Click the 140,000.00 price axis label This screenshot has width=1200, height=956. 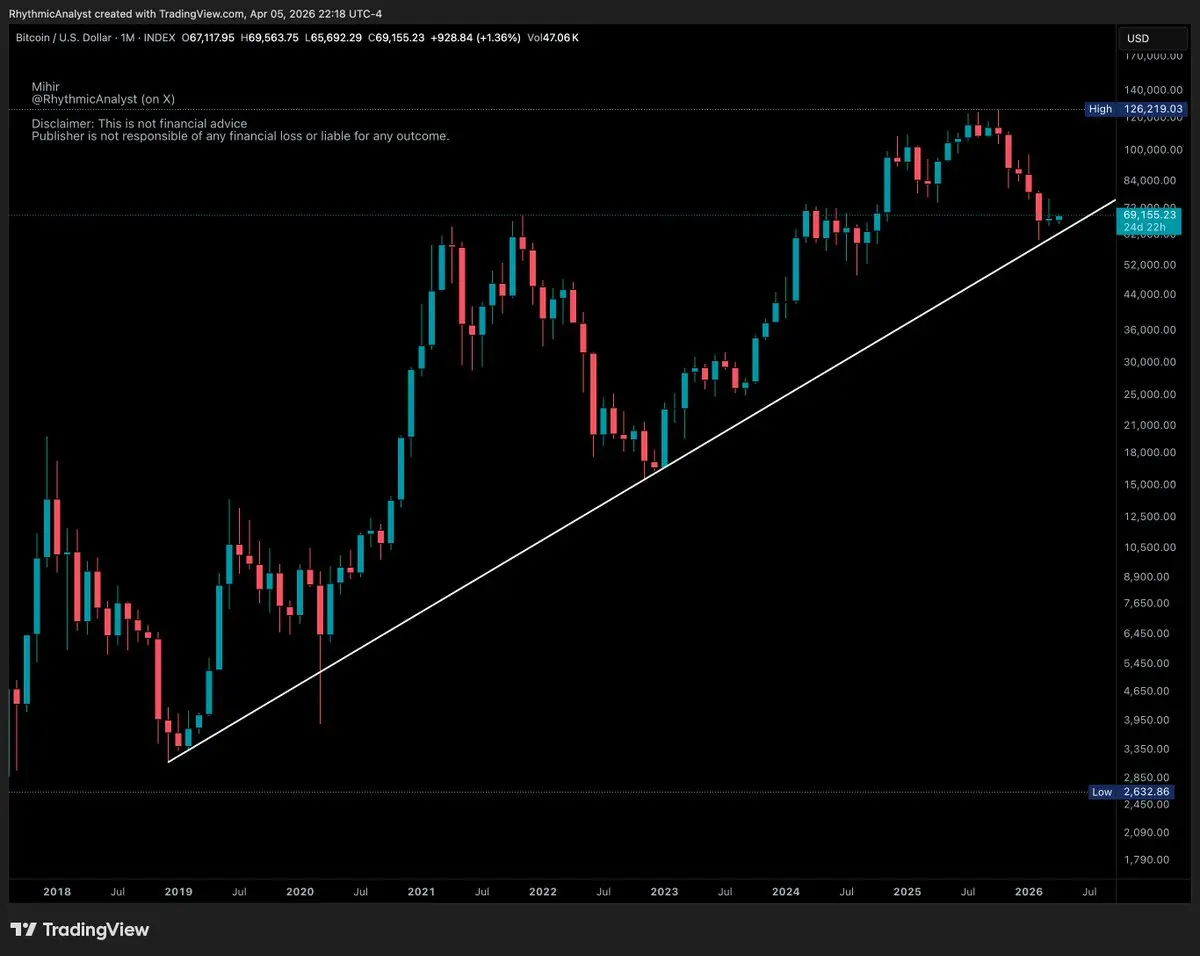(x=1153, y=89)
